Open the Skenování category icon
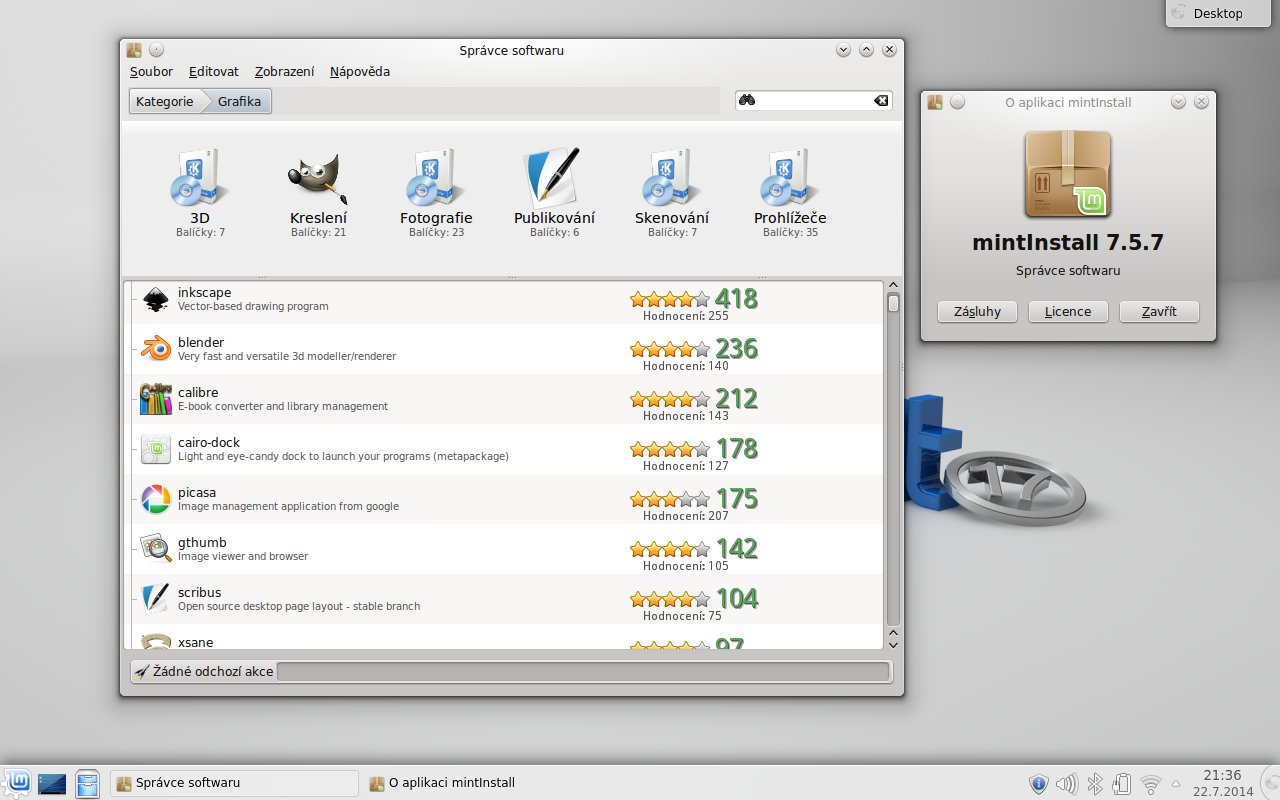1280x800 pixels. point(672,178)
